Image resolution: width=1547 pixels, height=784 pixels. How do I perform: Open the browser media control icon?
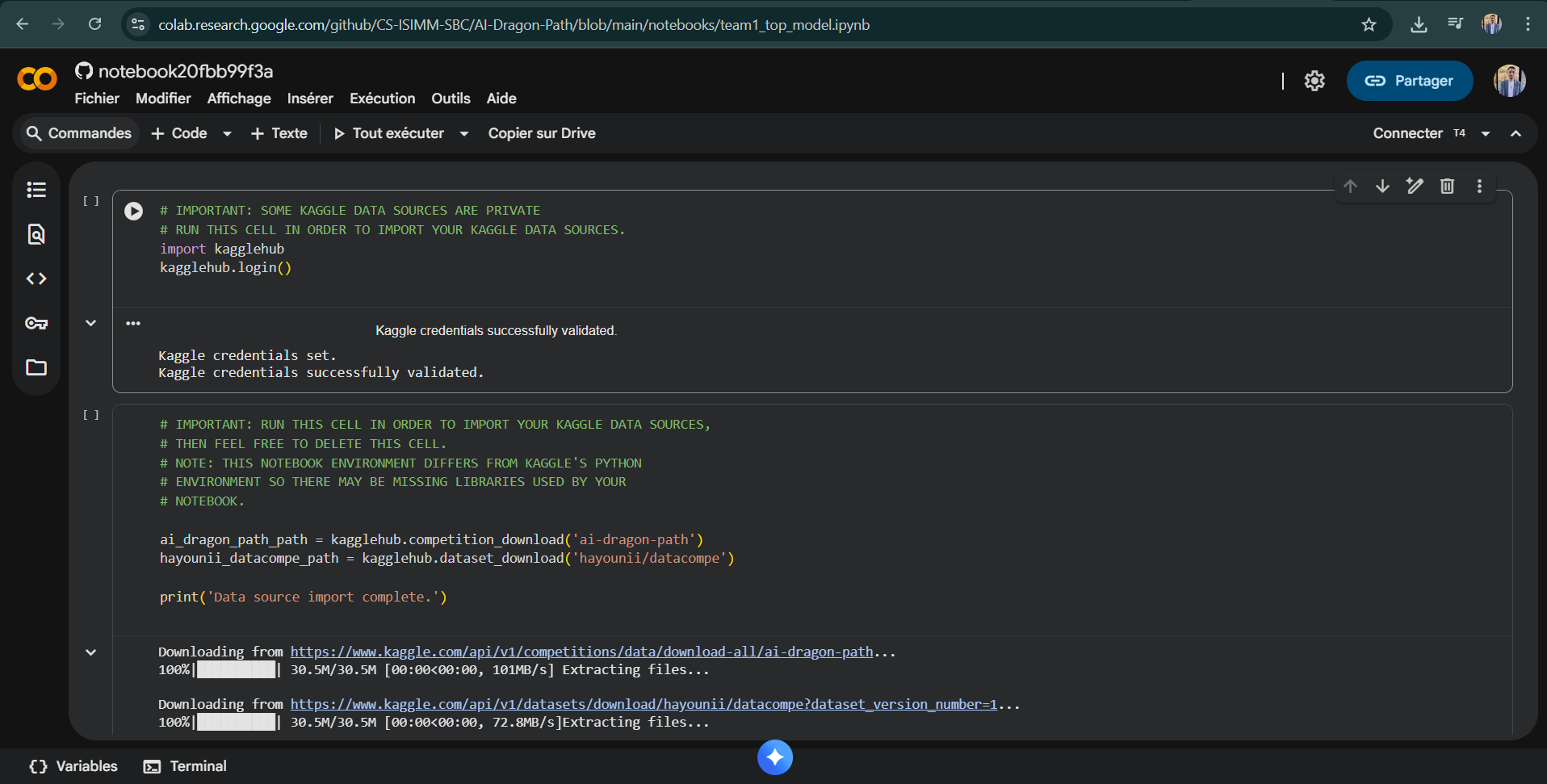point(1455,24)
